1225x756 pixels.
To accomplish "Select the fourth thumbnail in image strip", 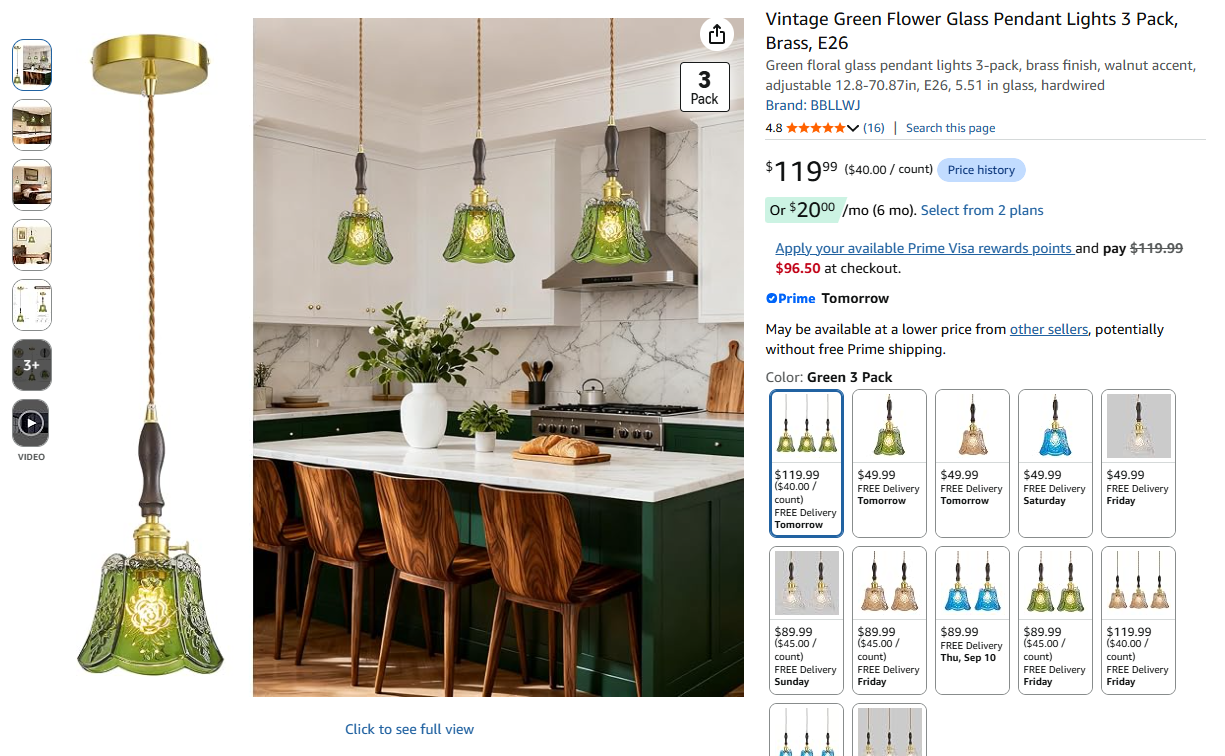I will [32, 245].
